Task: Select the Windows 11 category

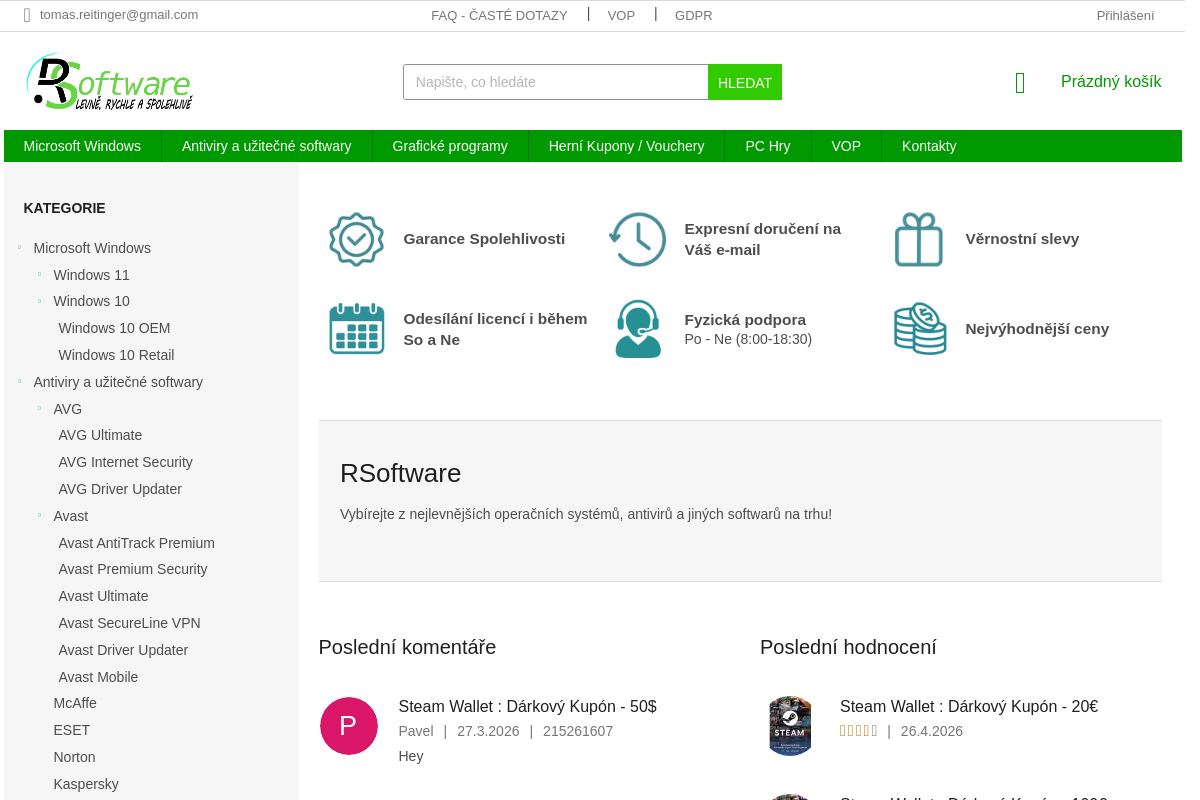Action: (91, 274)
